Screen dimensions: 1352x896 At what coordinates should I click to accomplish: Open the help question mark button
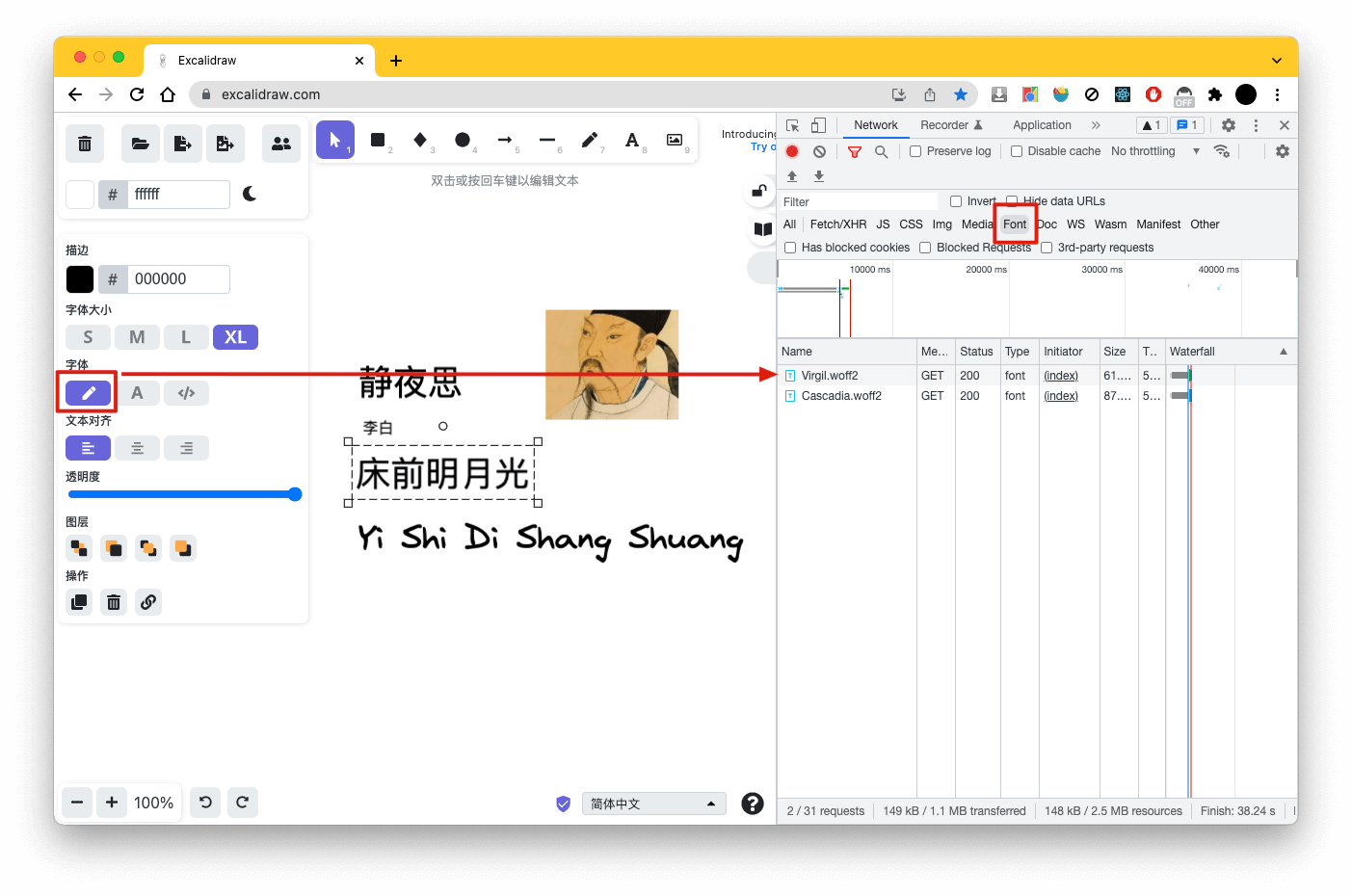753,804
